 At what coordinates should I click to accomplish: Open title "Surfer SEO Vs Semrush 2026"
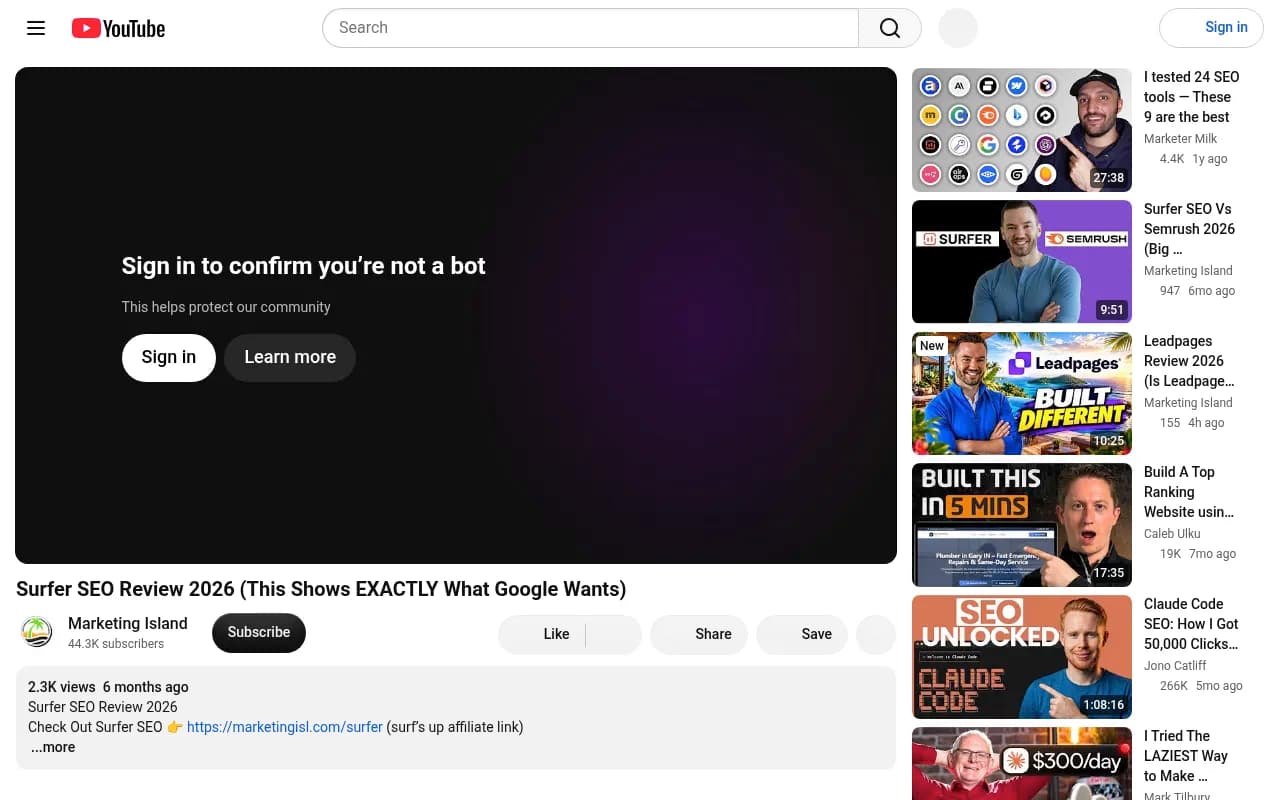[1190, 229]
